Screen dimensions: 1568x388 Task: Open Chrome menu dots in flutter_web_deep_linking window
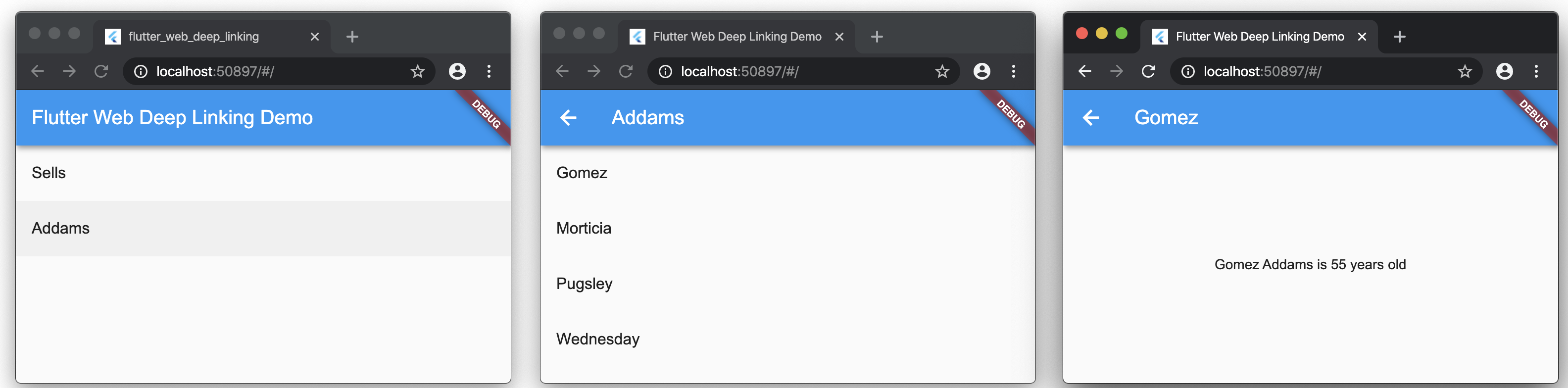point(489,72)
